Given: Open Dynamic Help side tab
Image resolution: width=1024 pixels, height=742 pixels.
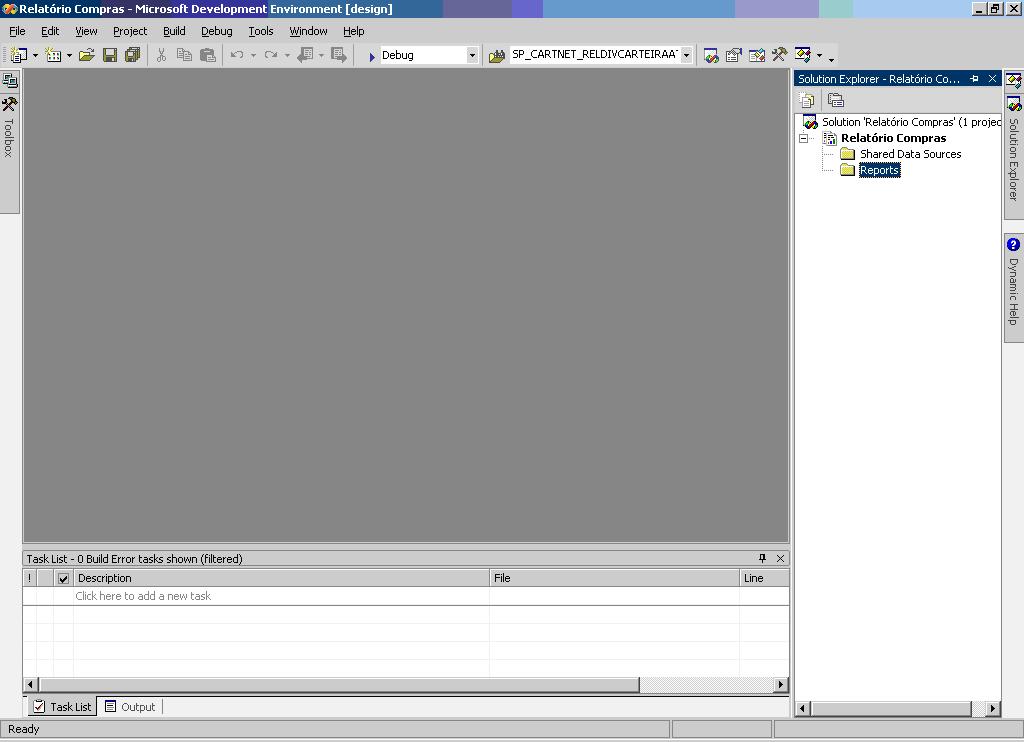Looking at the screenshot, I should pos(1013,284).
